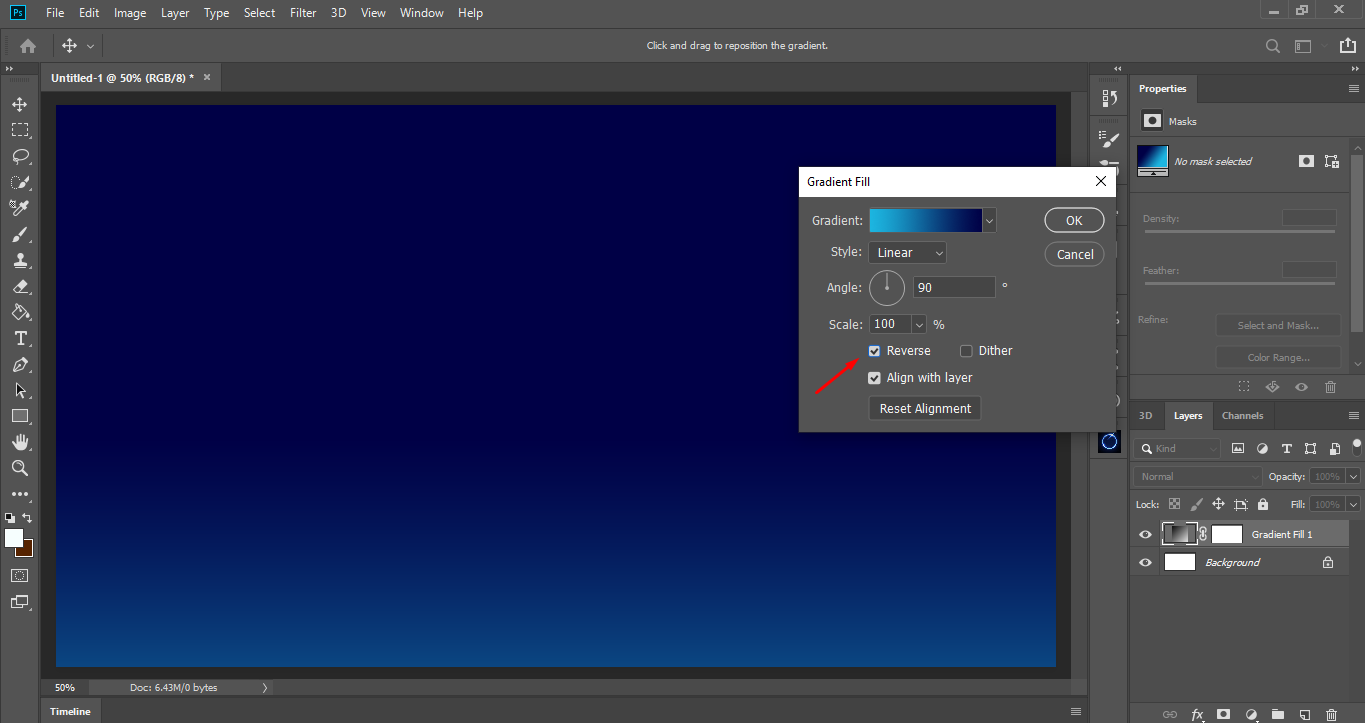Enable the Dither checkbox
The image size is (1365, 723).
coord(966,351)
